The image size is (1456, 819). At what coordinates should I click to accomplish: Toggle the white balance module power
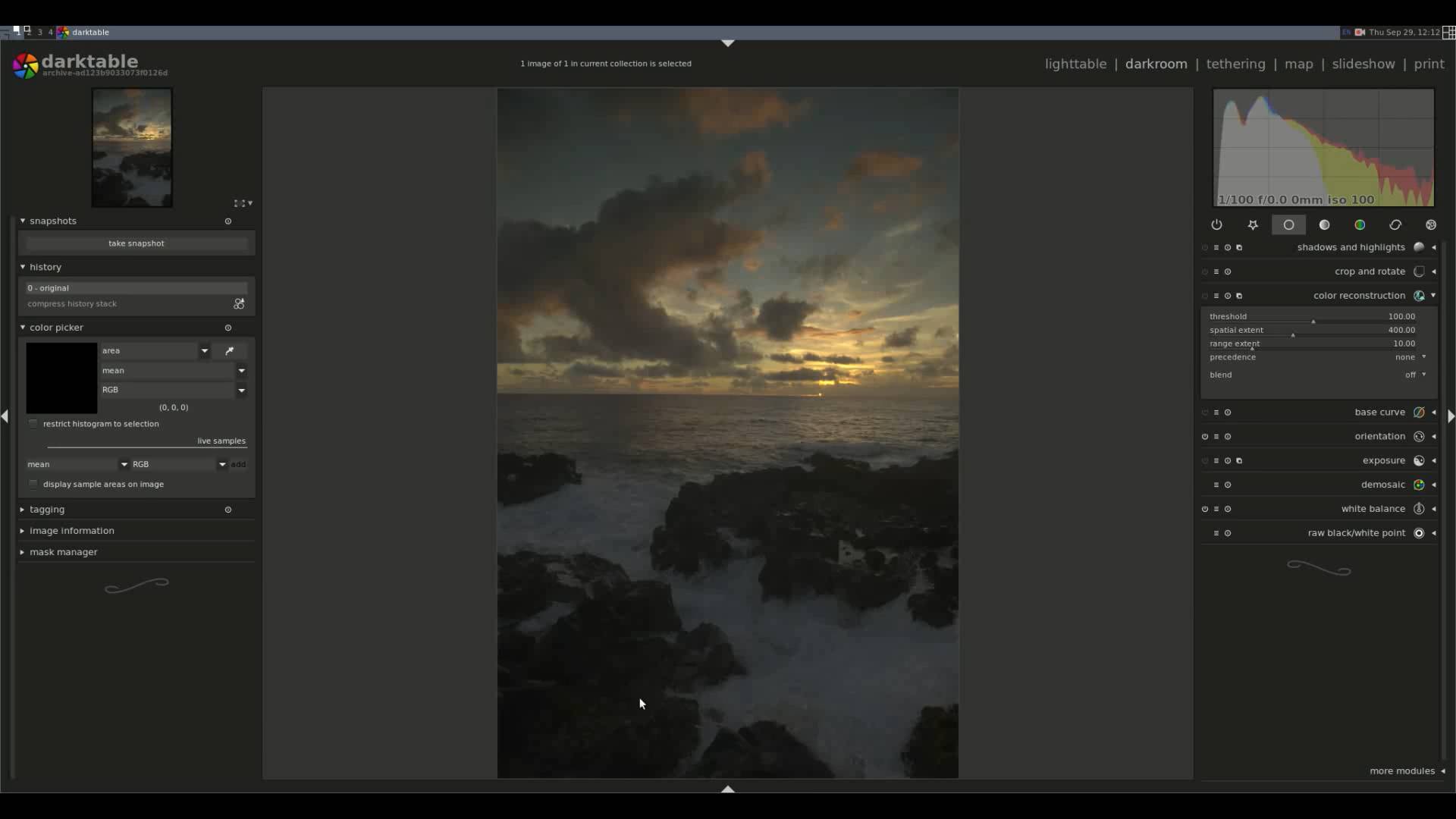1205,509
